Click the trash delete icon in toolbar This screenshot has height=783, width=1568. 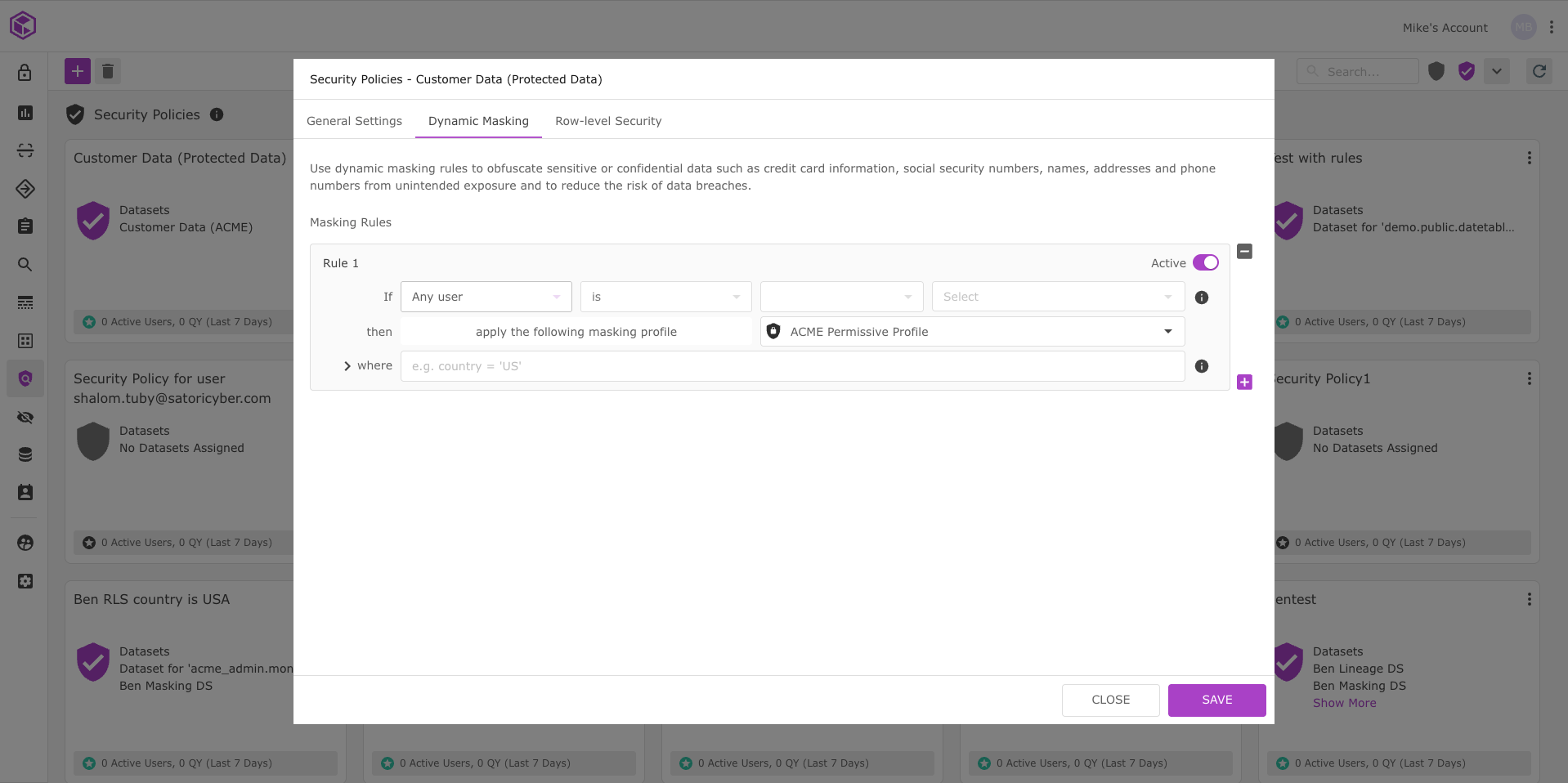[x=108, y=71]
